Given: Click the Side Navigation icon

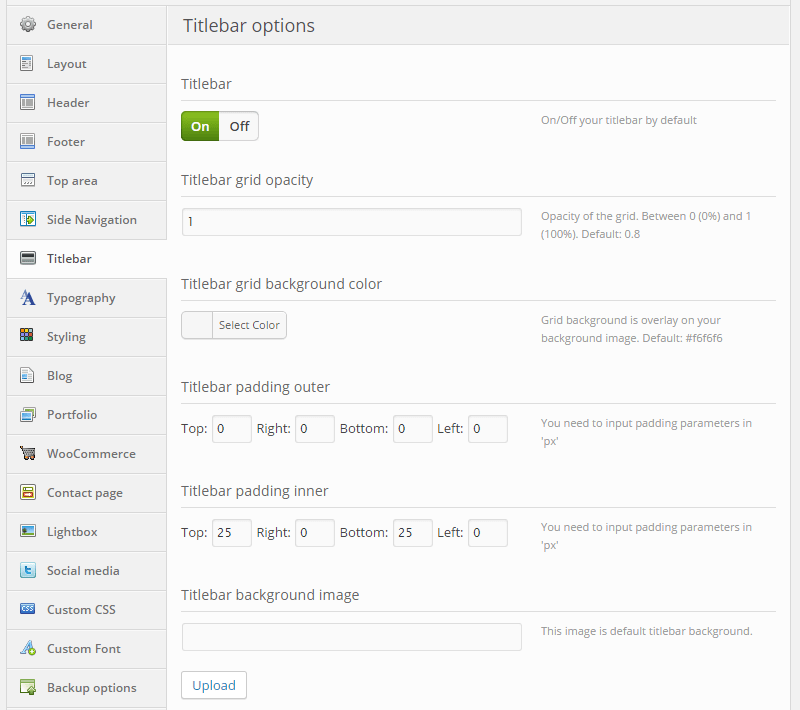Looking at the screenshot, I should pyautogui.click(x=28, y=220).
